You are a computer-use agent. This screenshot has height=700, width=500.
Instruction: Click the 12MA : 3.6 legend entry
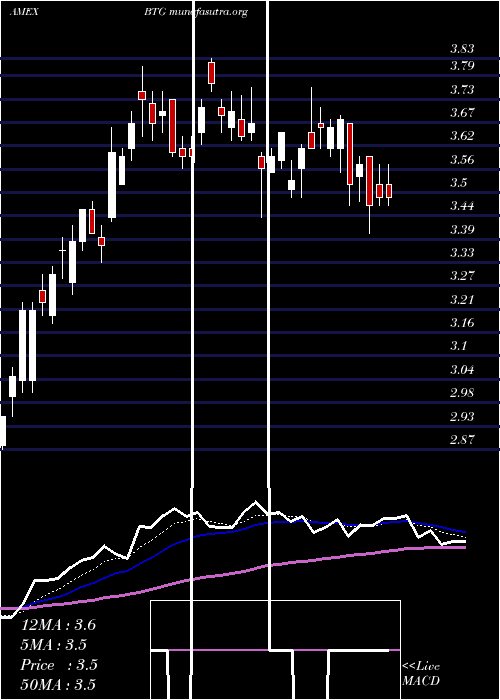click(58, 625)
